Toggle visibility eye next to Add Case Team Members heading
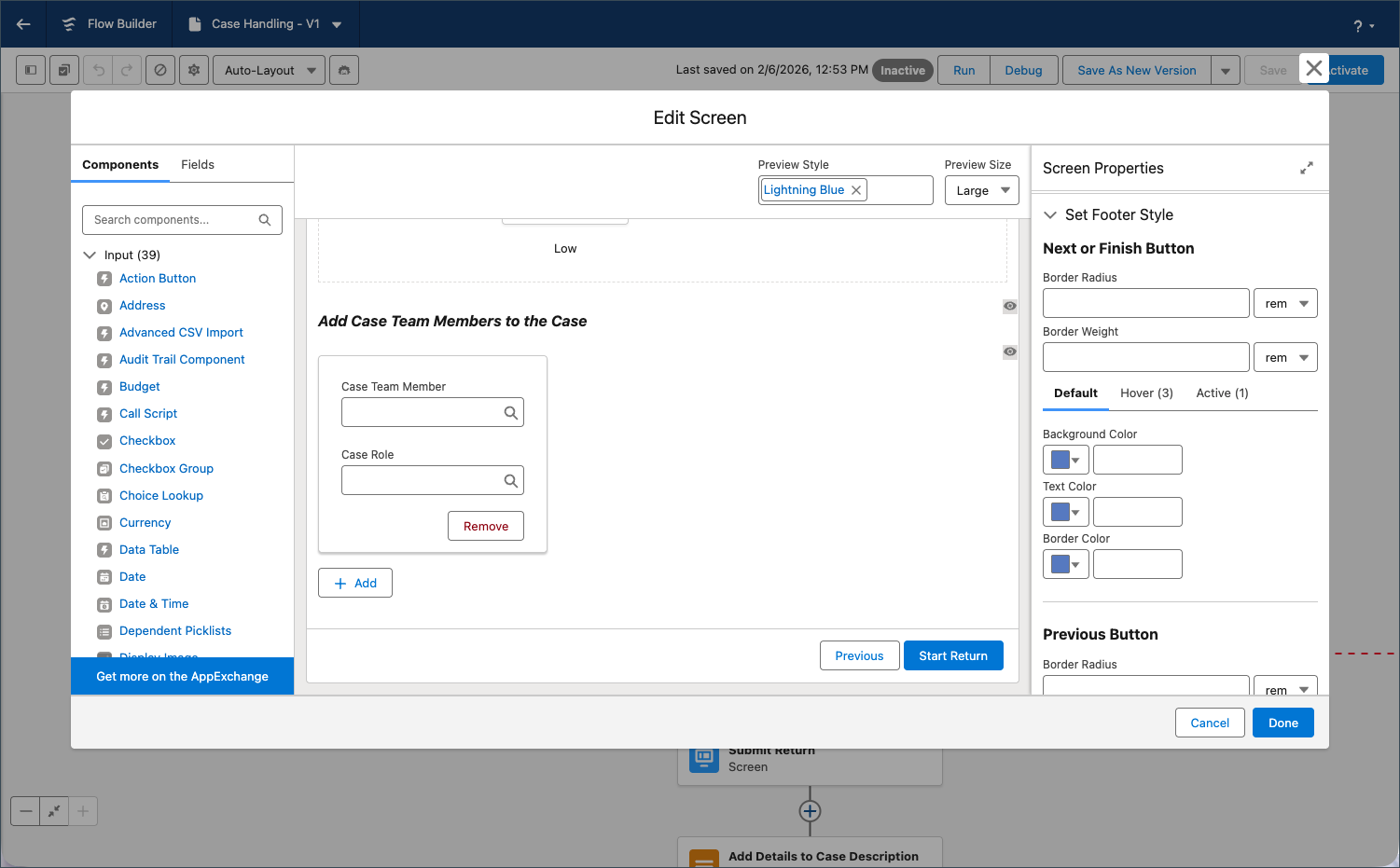 [1009, 306]
